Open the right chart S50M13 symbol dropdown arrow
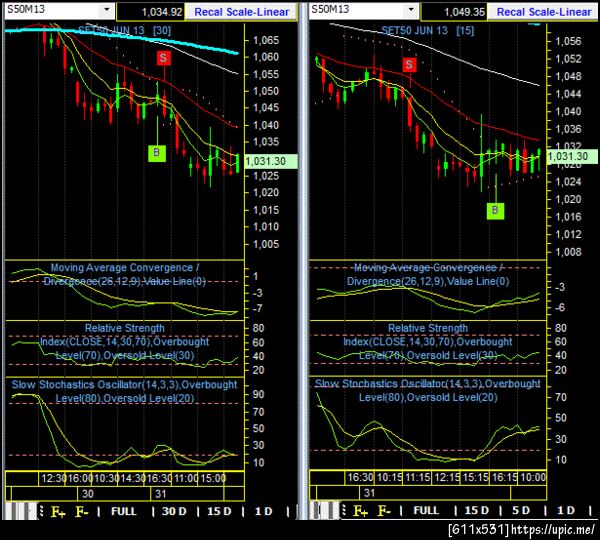The image size is (600, 540). 411,9
